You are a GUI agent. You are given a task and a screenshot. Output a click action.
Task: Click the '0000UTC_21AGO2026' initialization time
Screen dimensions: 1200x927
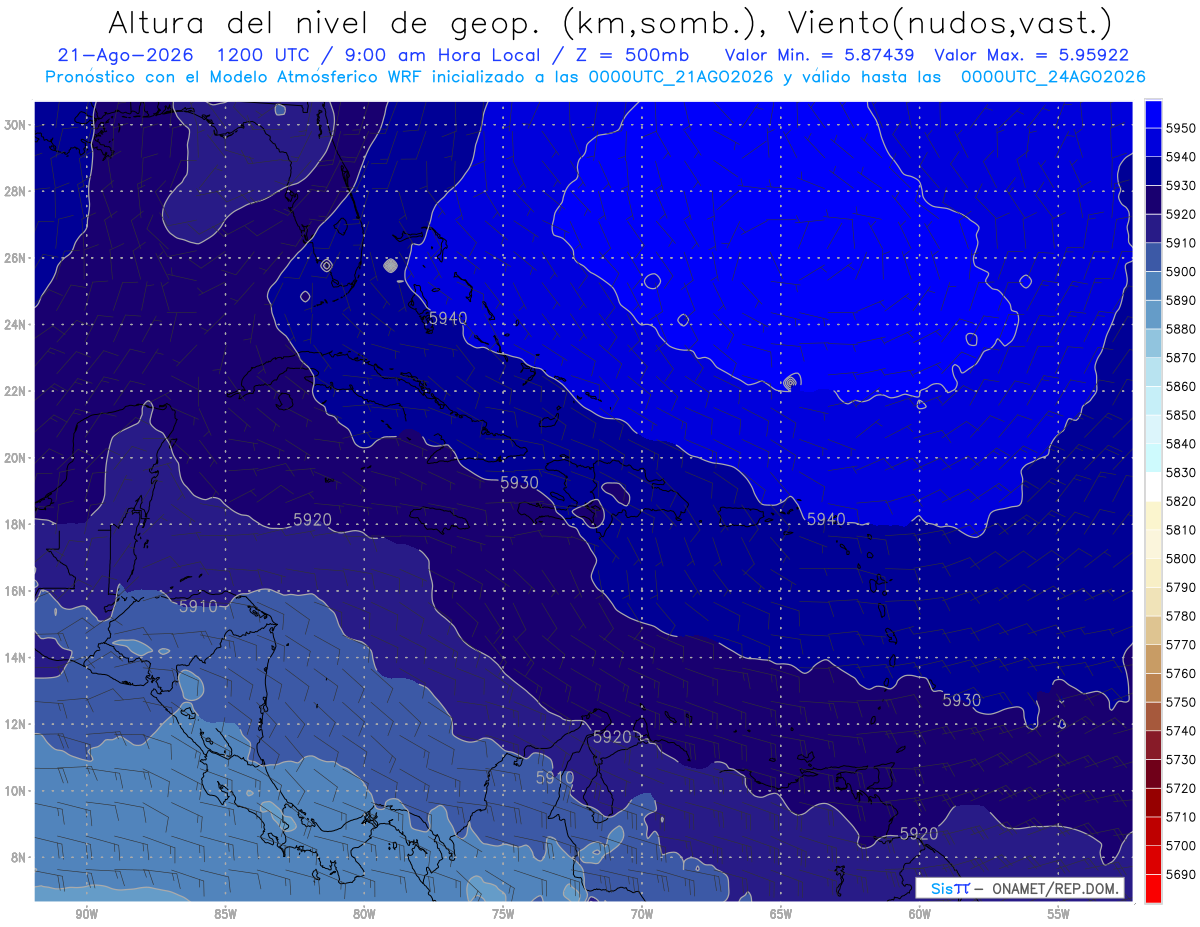pyautogui.click(x=682, y=77)
